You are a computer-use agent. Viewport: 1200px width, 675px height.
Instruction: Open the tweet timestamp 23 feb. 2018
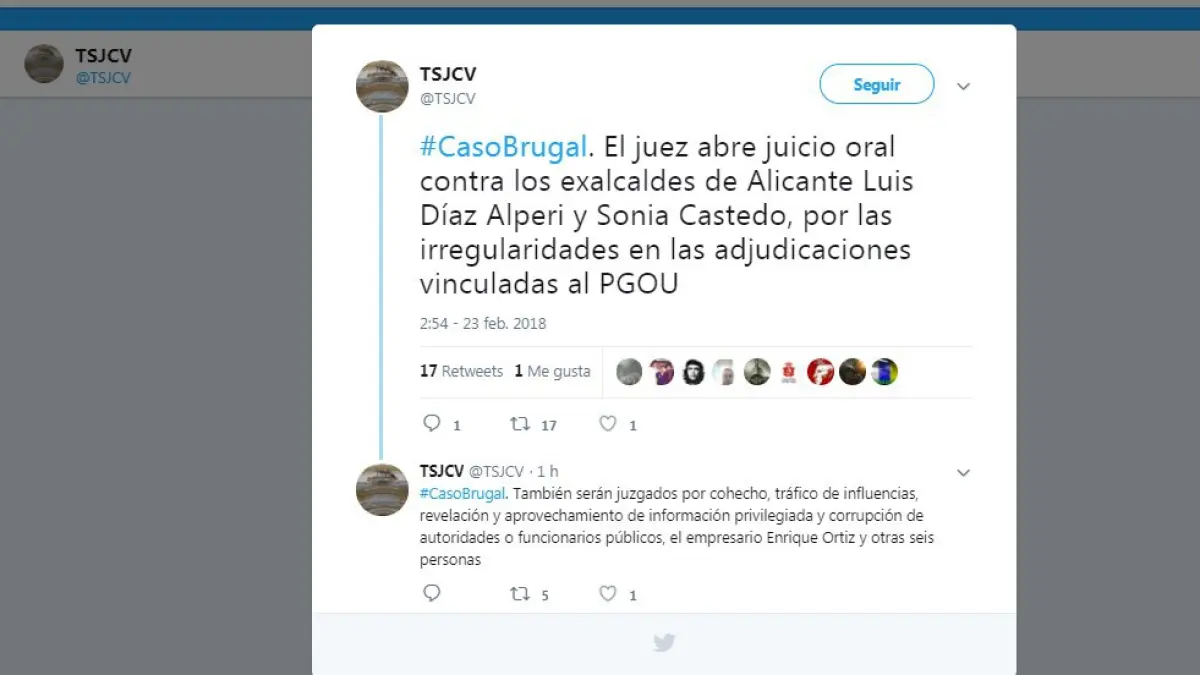coord(483,324)
